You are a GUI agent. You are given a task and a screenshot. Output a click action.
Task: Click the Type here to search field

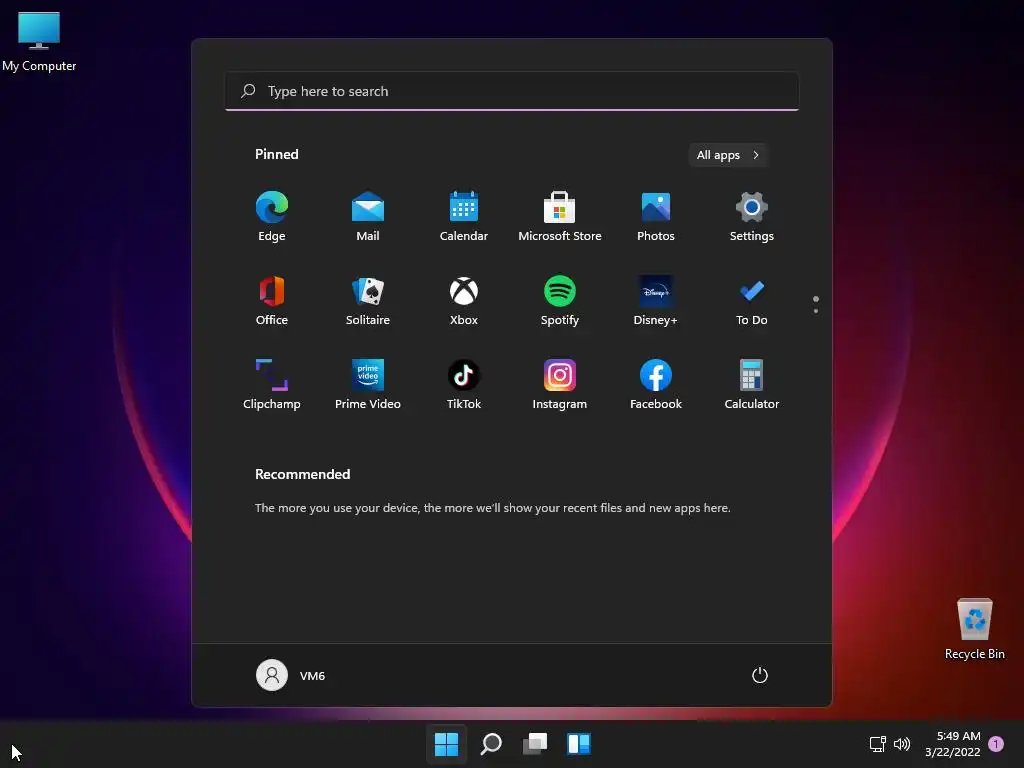512,91
